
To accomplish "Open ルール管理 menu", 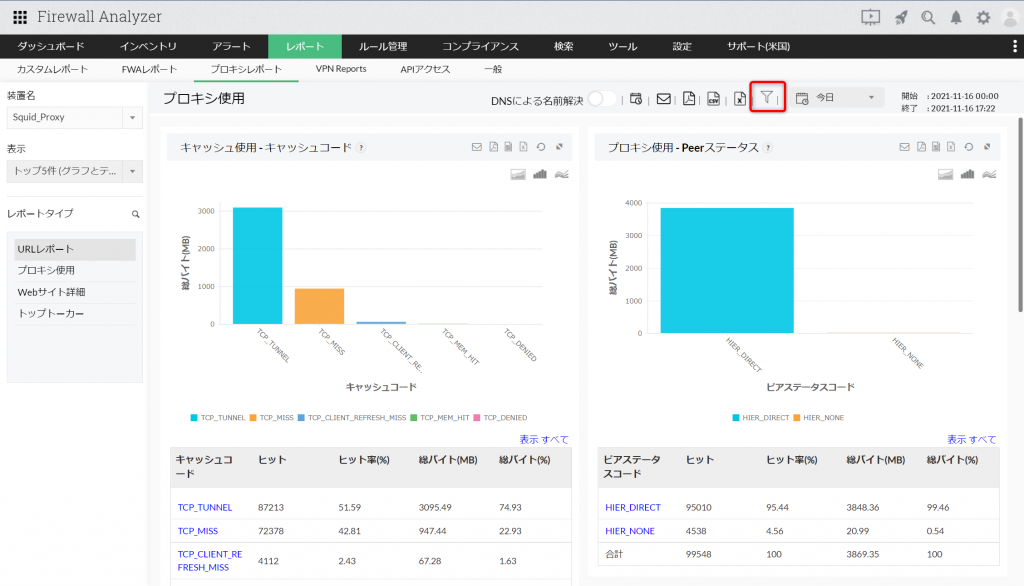I will pyautogui.click(x=383, y=46).
